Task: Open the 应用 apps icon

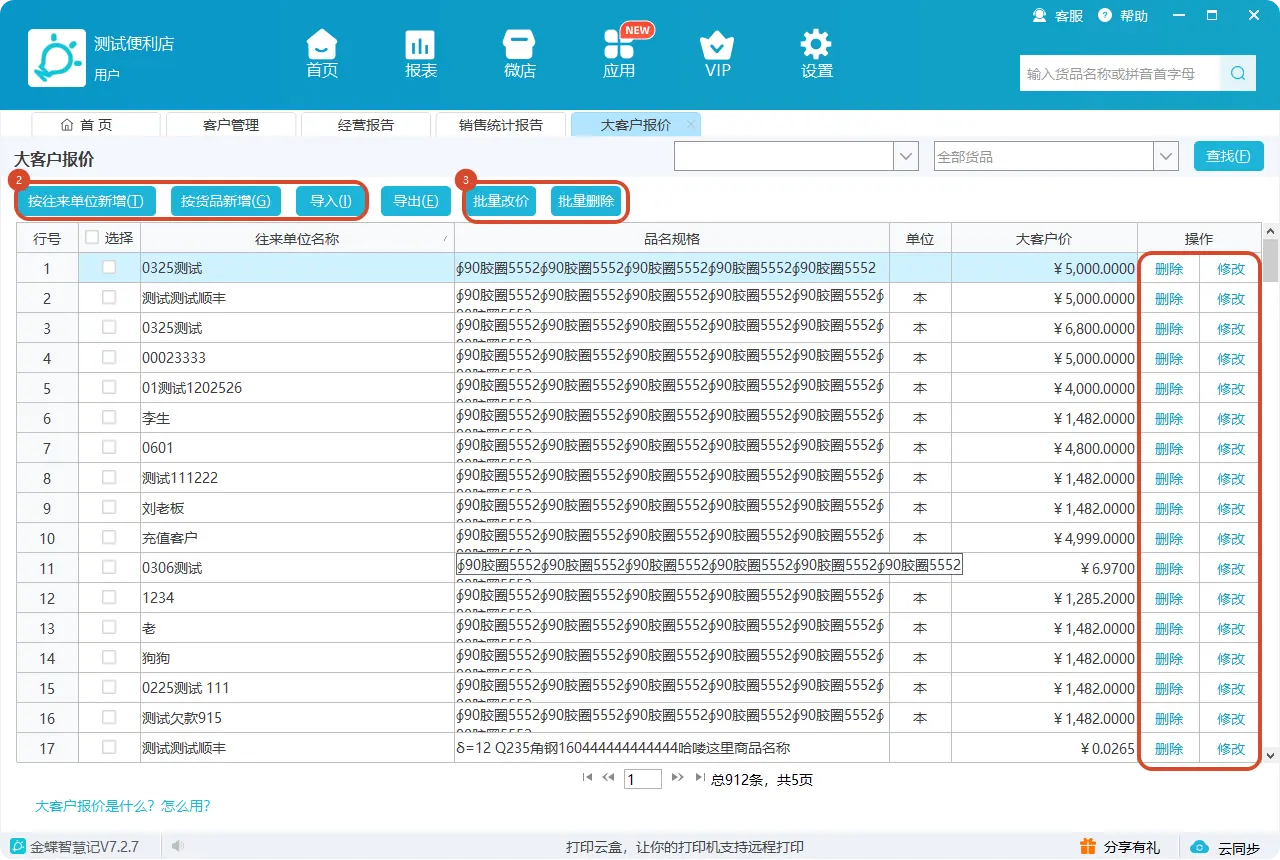Action: pos(619,45)
